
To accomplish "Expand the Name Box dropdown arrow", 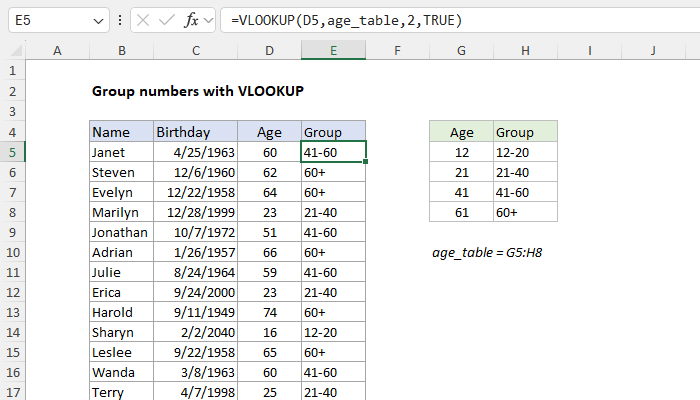I will pyautogui.click(x=98, y=21).
